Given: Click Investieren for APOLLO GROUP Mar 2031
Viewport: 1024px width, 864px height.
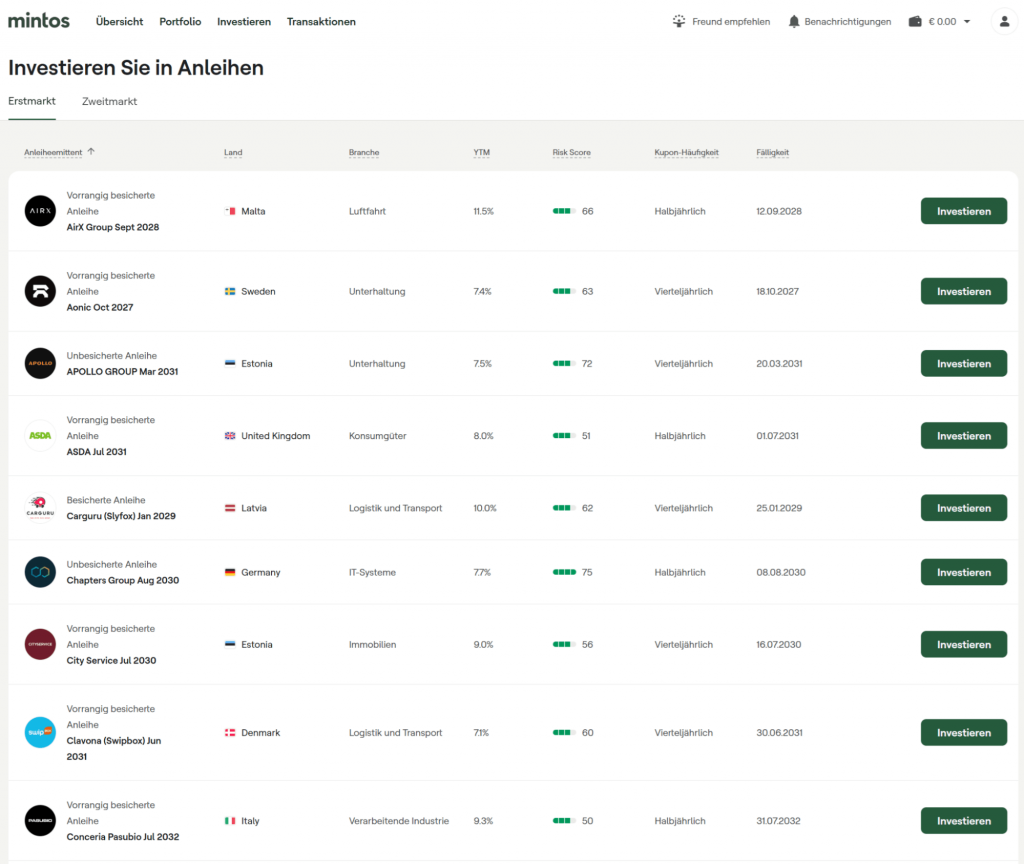Looking at the screenshot, I should [964, 364].
